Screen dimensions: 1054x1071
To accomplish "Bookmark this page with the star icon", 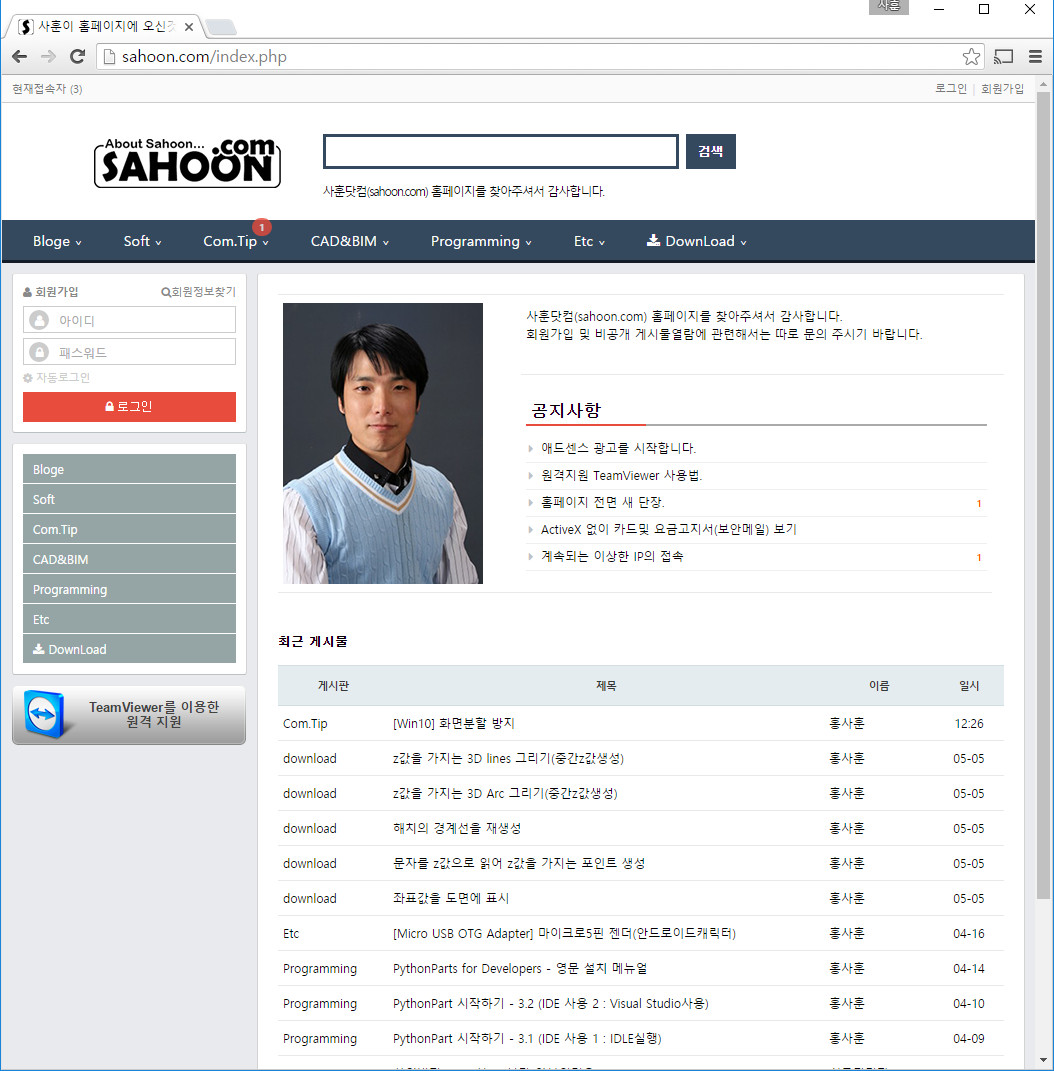I will click(971, 57).
